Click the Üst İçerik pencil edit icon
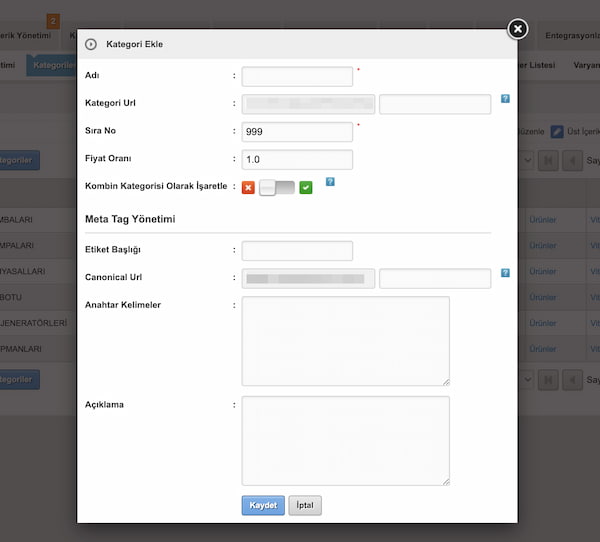The width and height of the screenshot is (600, 542). [557, 131]
